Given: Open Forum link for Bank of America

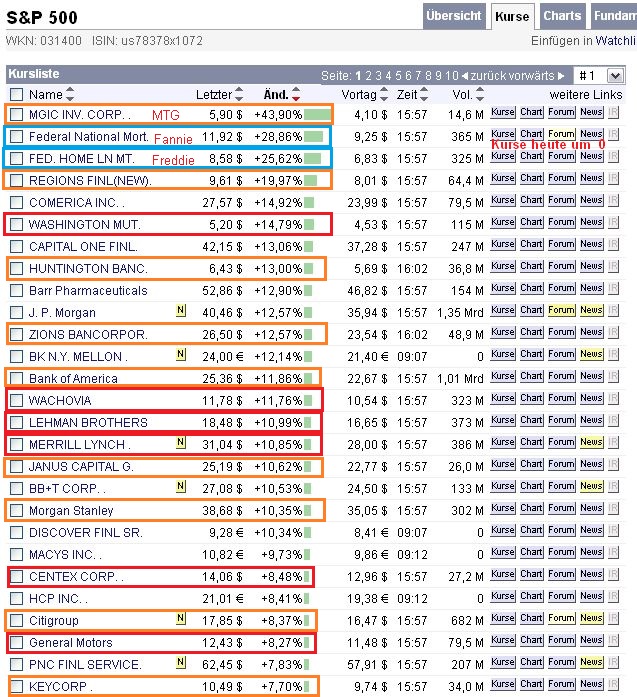Looking at the screenshot, I should (561, 376).
